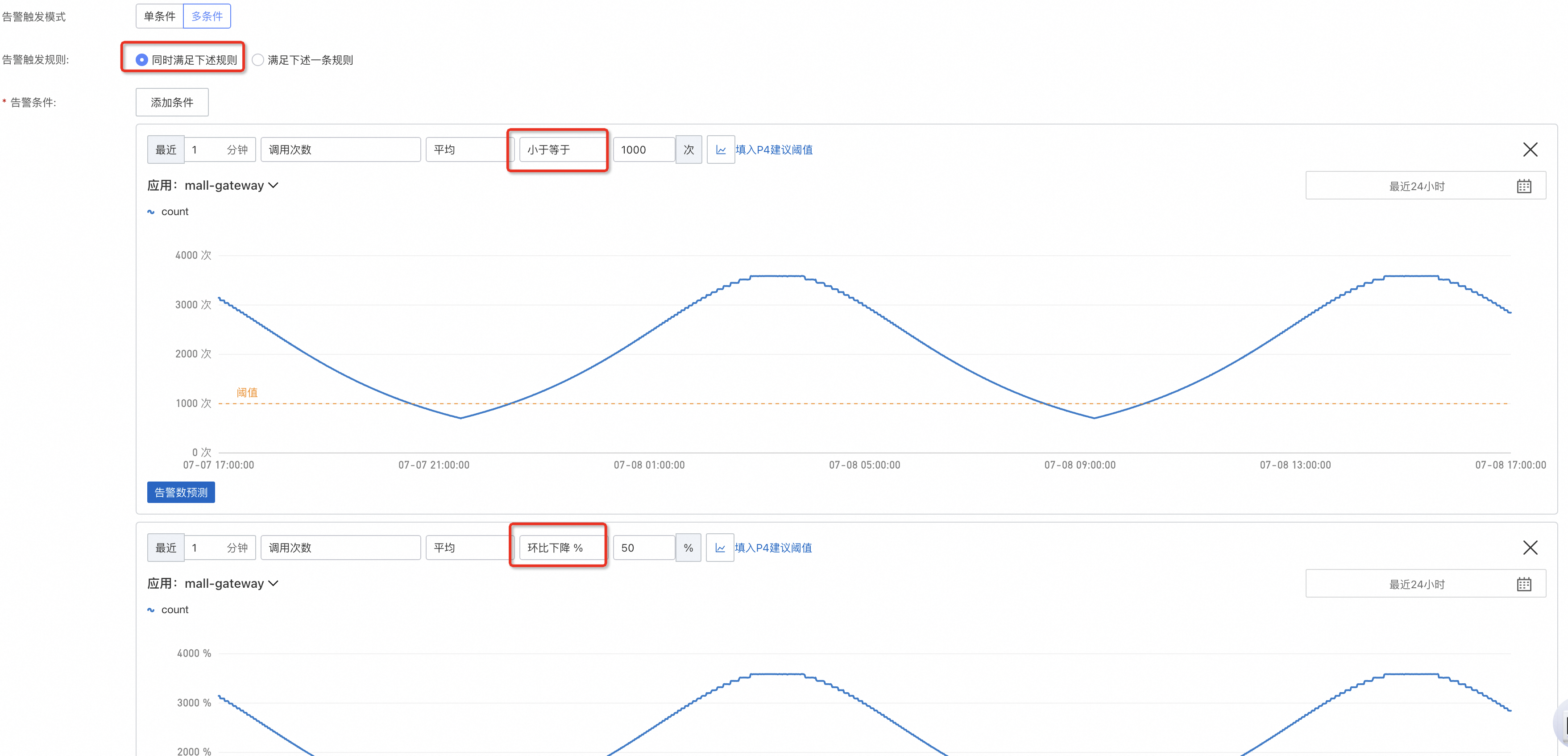Open 最近24小时 time range in first condition

pyautogui.click(x=1425, y=186)
